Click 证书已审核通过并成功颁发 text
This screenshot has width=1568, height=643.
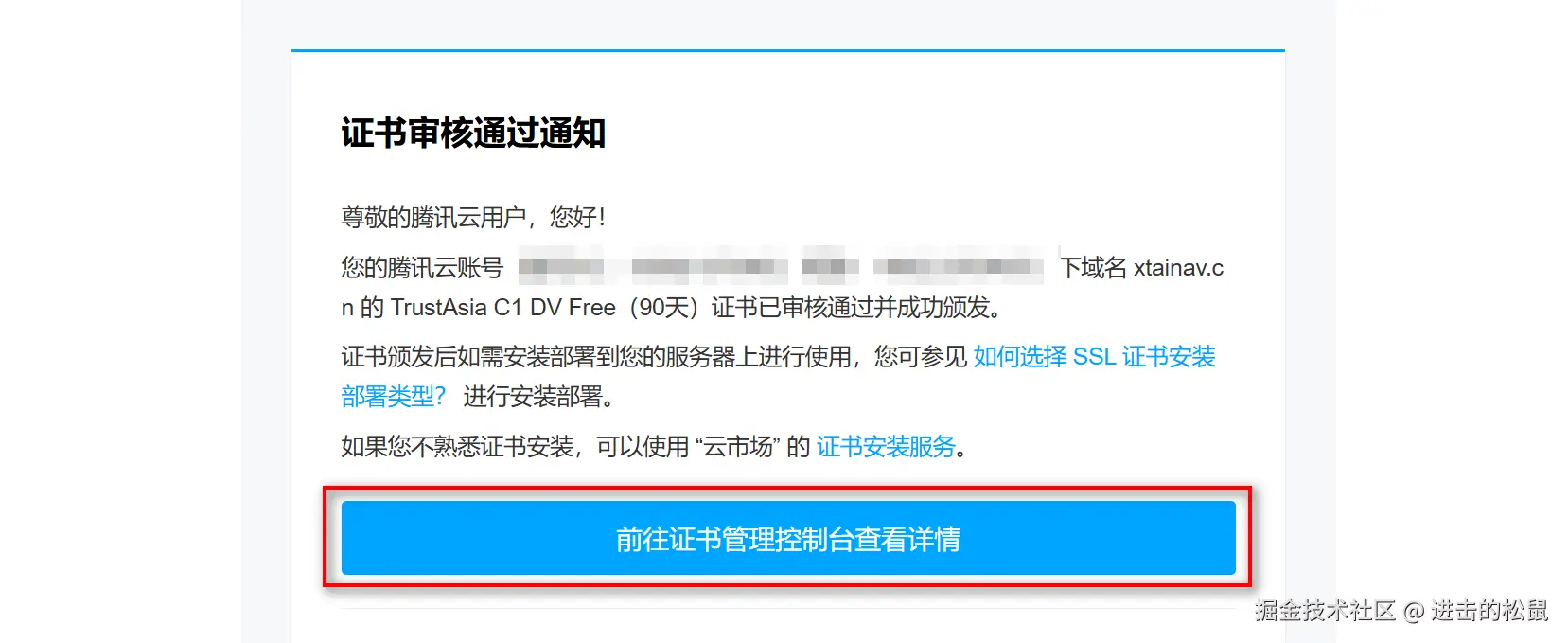pyautogui.click(x=851, y=308)
